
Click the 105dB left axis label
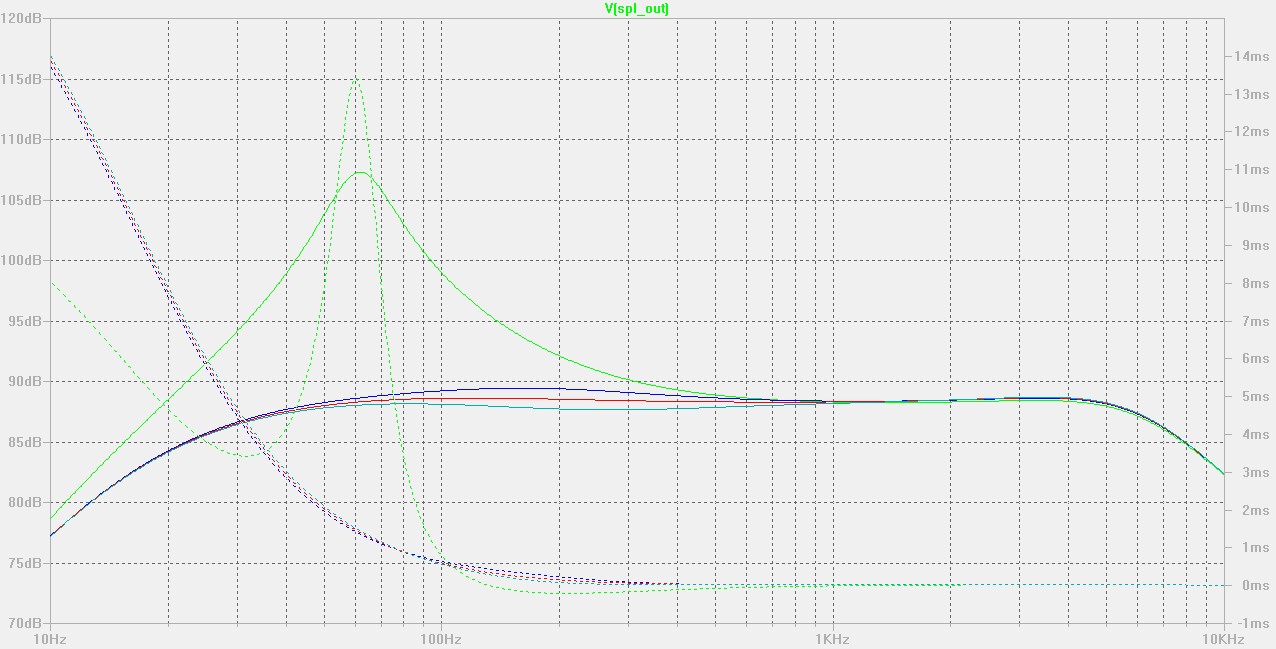tap(23, 200)
